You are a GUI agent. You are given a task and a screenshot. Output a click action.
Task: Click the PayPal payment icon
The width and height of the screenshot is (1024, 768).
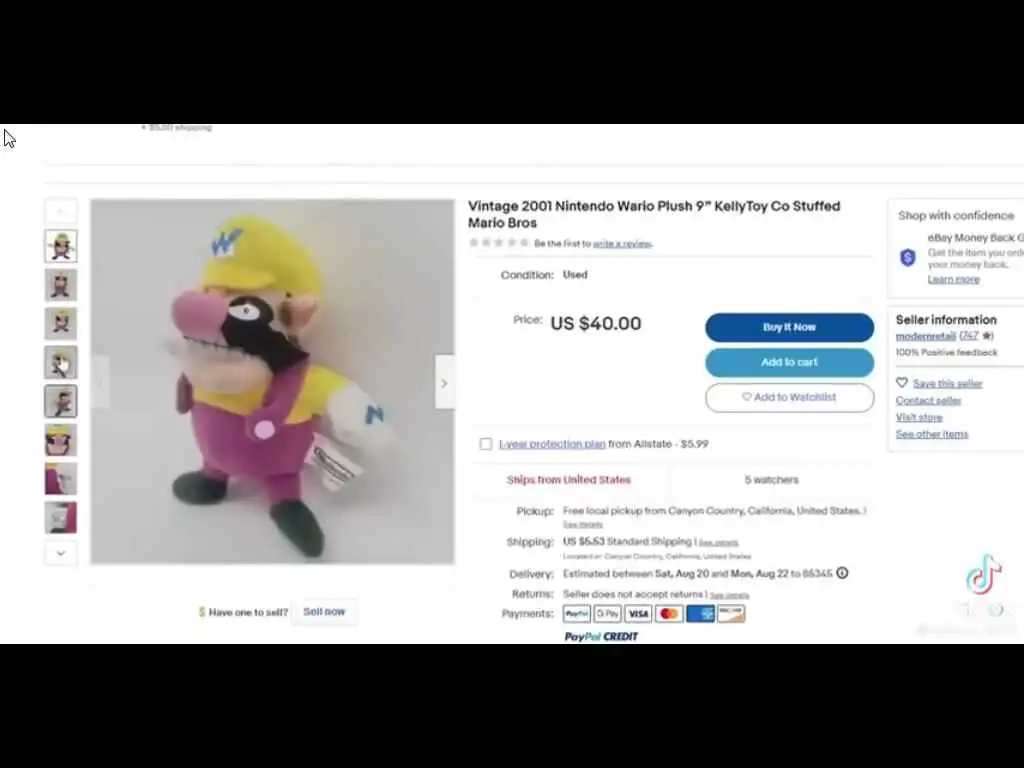pyautogui.click(x=577, y=614)
